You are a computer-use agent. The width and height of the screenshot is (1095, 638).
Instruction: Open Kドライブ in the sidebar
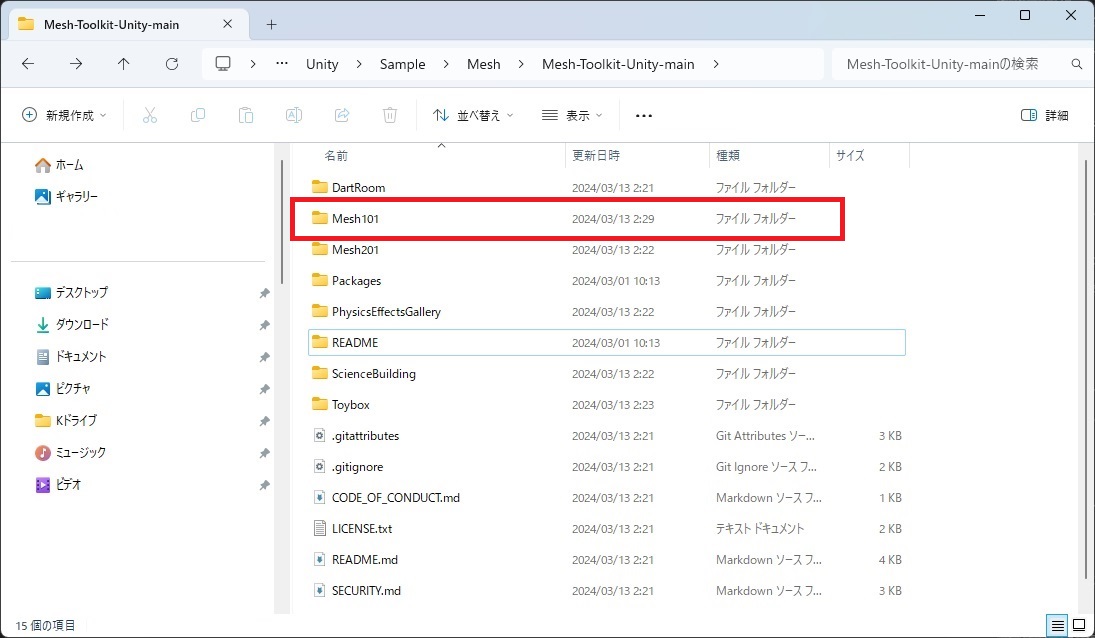coord(66,421)
